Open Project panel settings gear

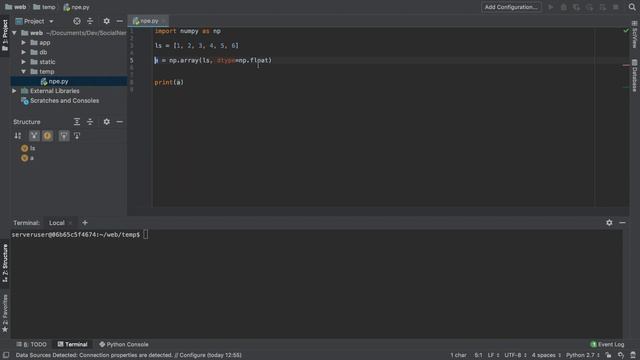click(x=106, y=21)
